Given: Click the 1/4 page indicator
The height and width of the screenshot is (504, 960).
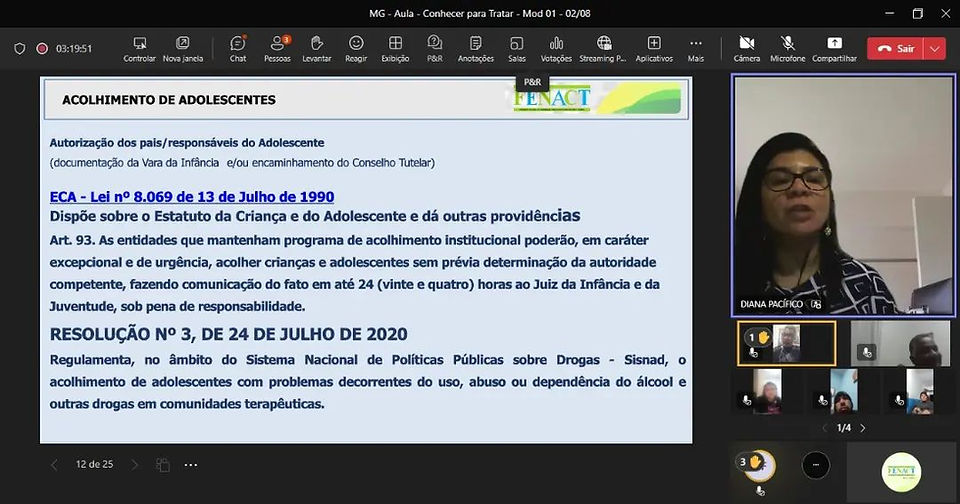Looking at the screenshot, I should [844, 428].
